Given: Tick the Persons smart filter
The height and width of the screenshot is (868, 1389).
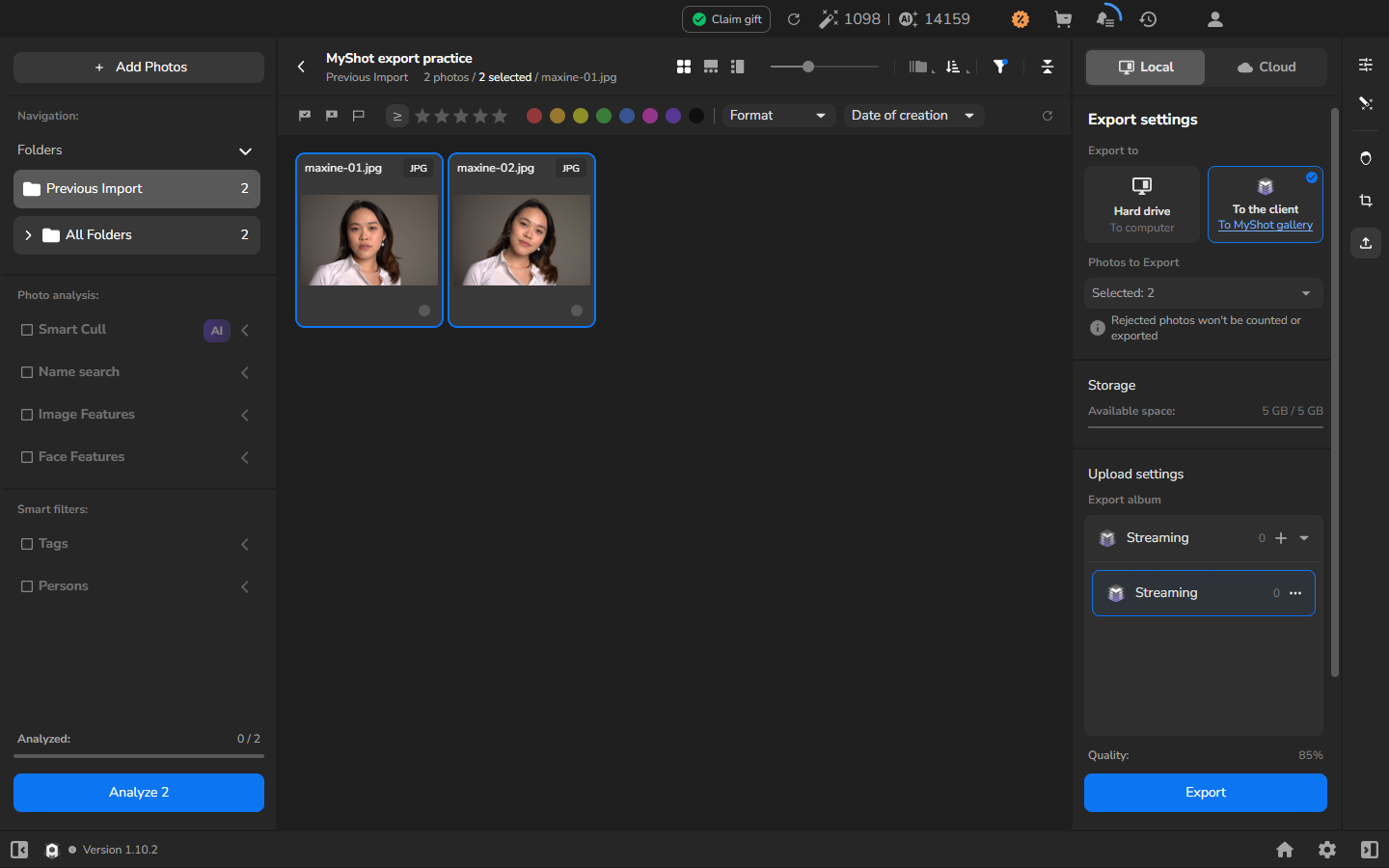Looking at the screenshot, I should tap(27, 586).
